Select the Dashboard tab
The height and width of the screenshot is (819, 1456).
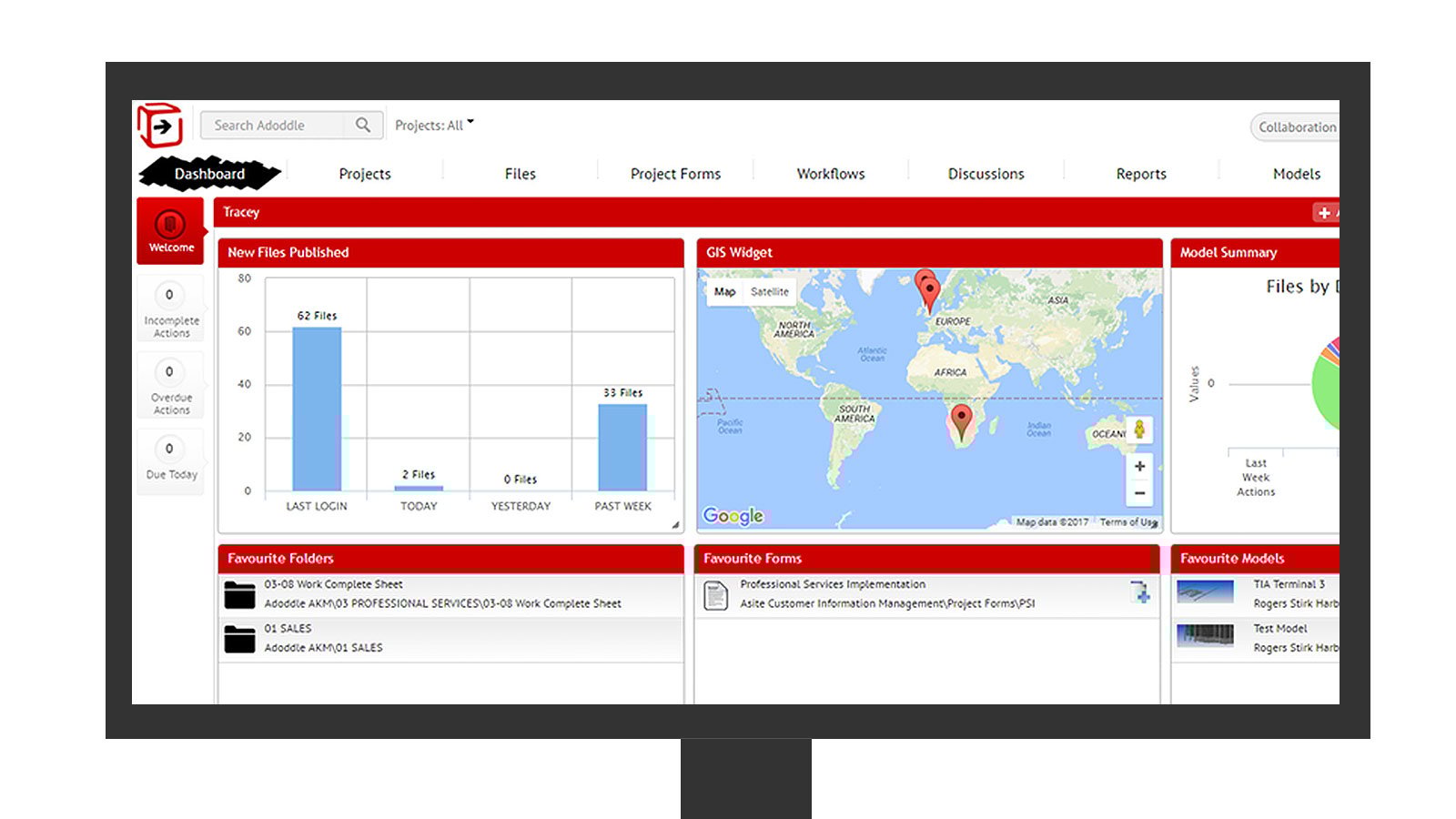pyautogui.click(x=209, y=174)
